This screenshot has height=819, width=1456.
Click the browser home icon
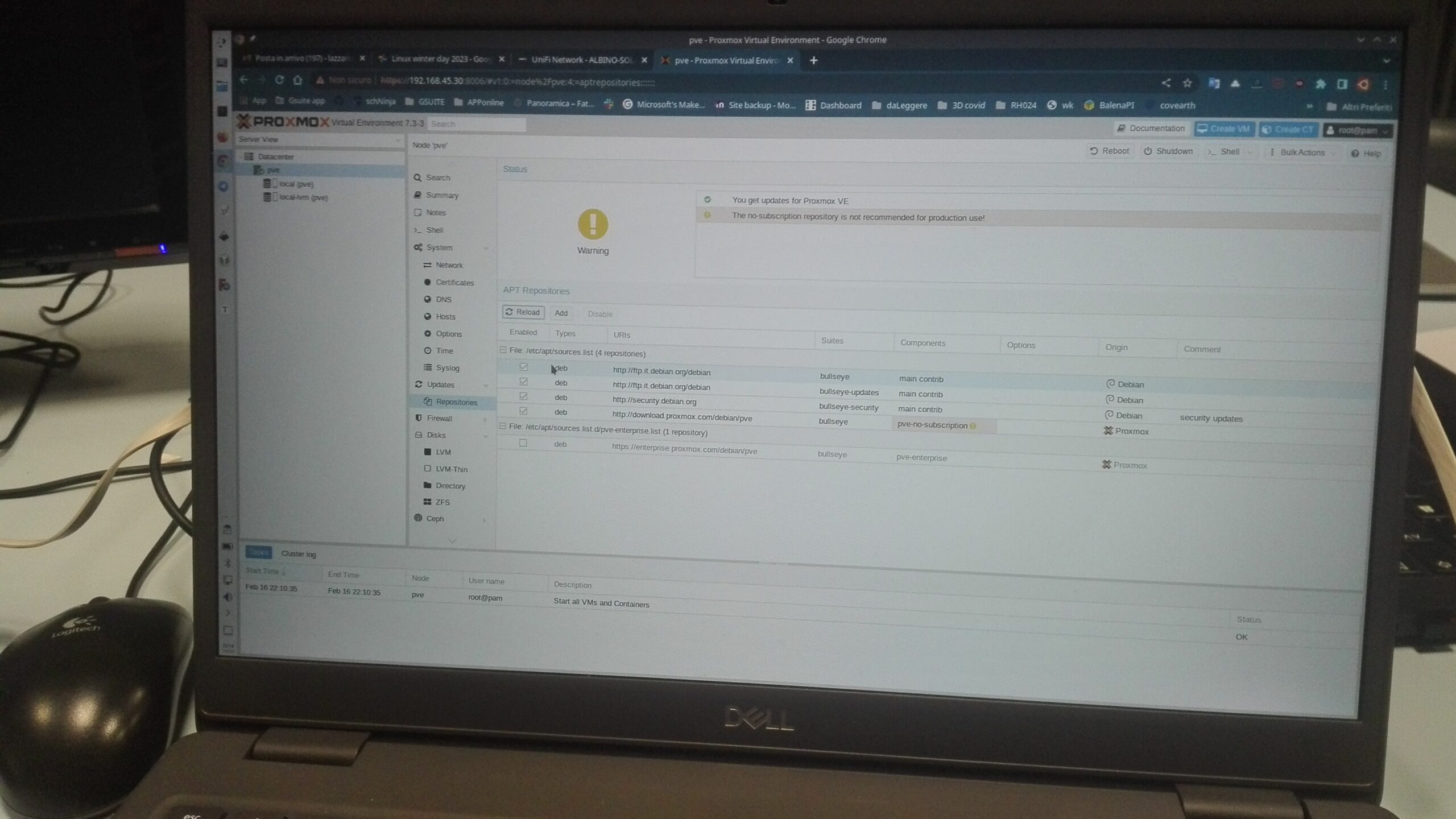click(x=297, y=80)
